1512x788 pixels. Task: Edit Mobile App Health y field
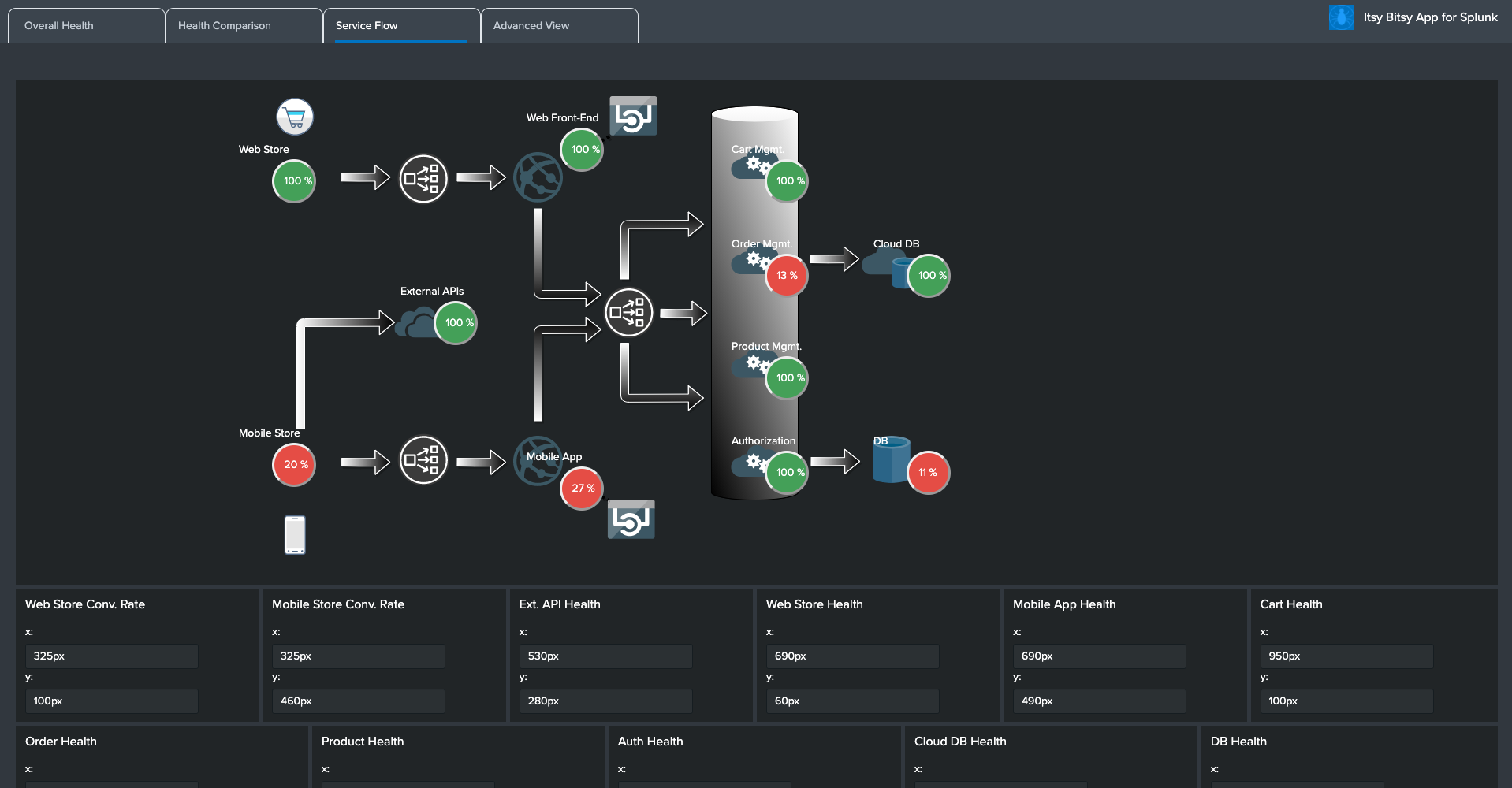(x=1100, y=701)
